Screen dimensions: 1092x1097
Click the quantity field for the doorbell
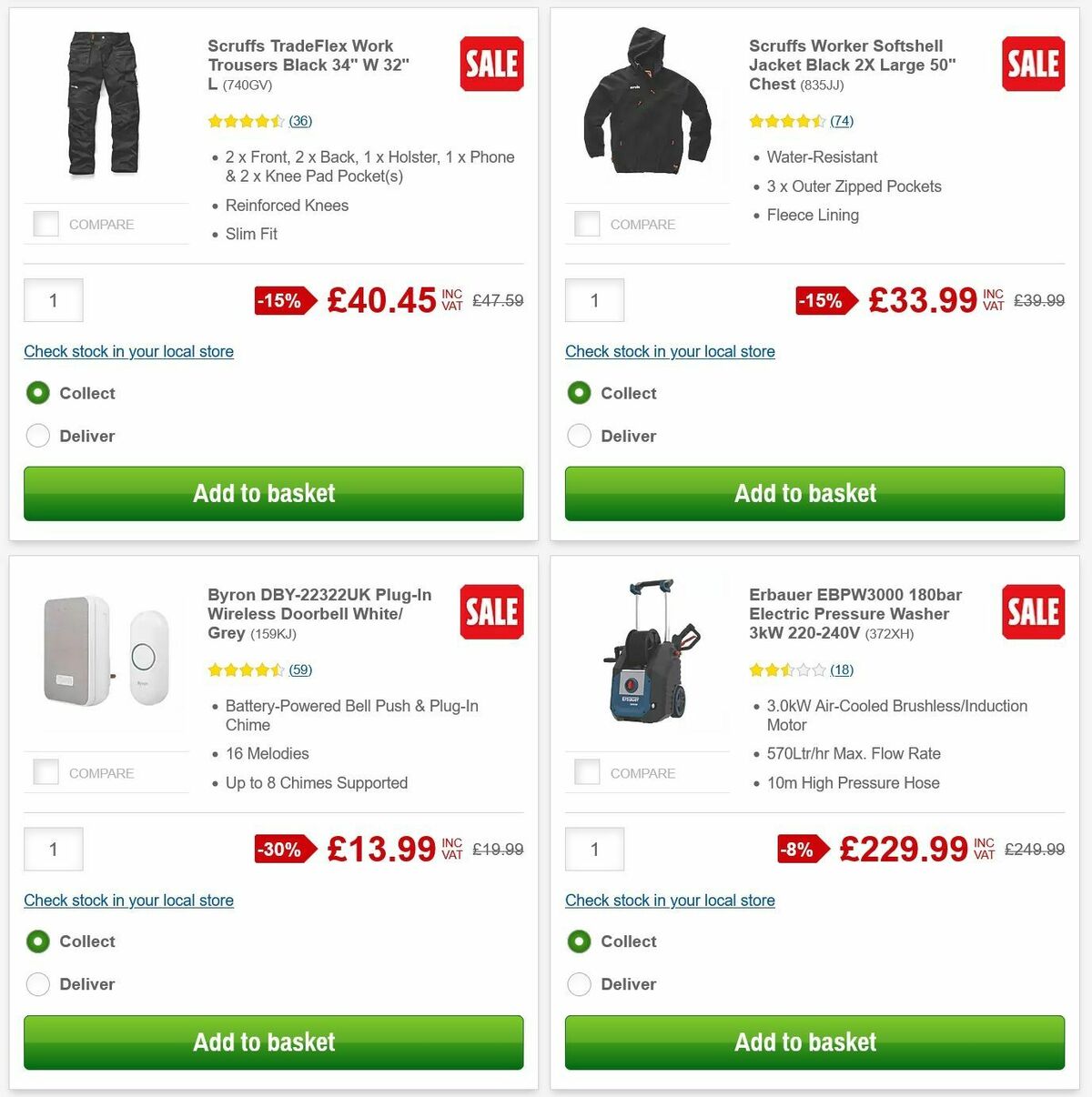point(53,848)
